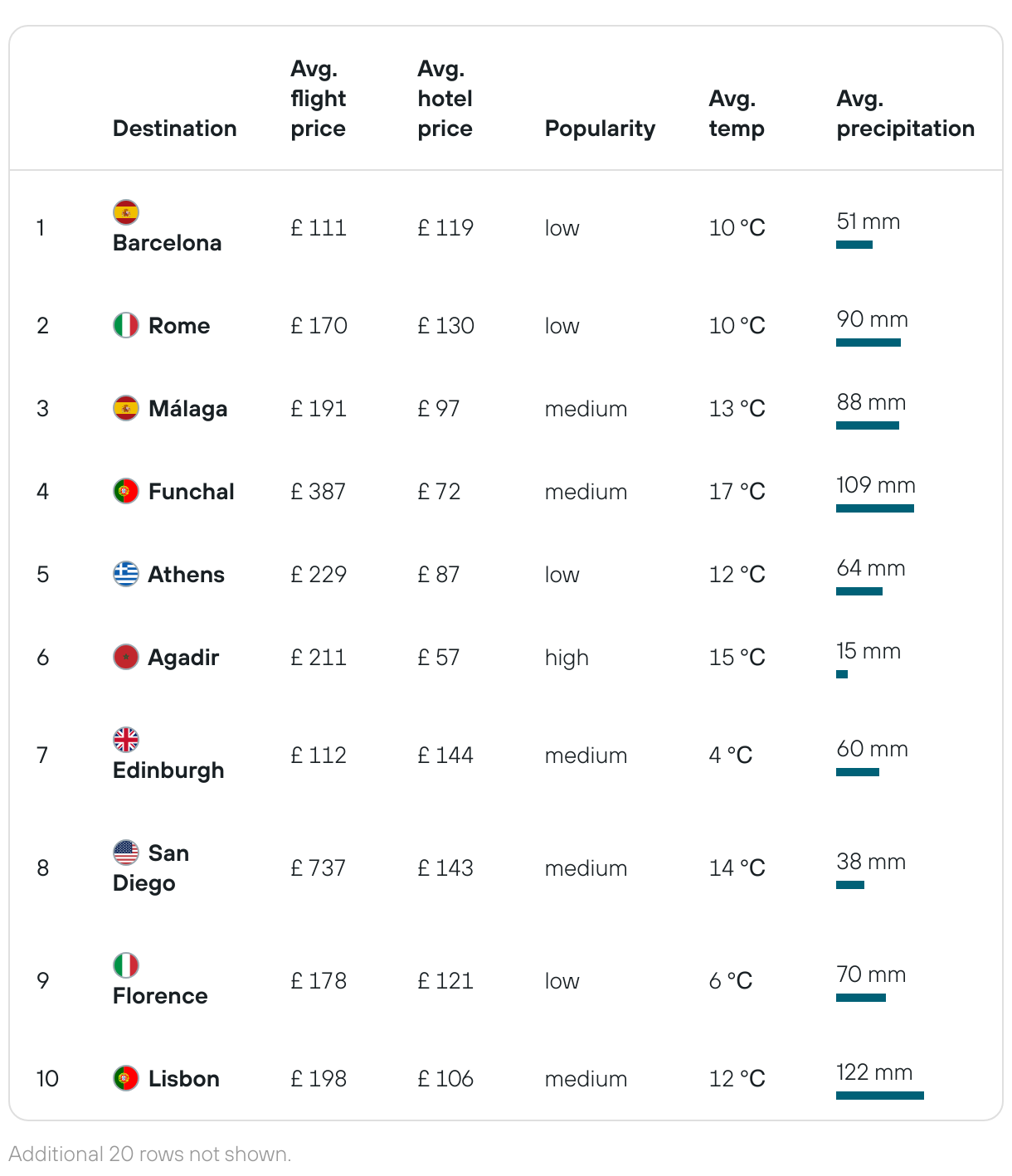Click the Spain flag icon above Barcelona
The image size is (1012, 1176).
[126, 212]
